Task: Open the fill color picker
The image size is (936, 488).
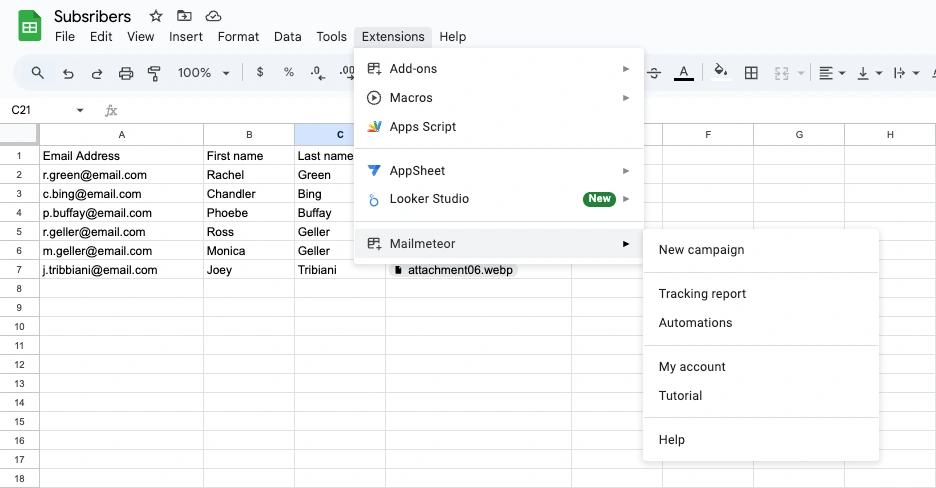Action: coord(721,72)
